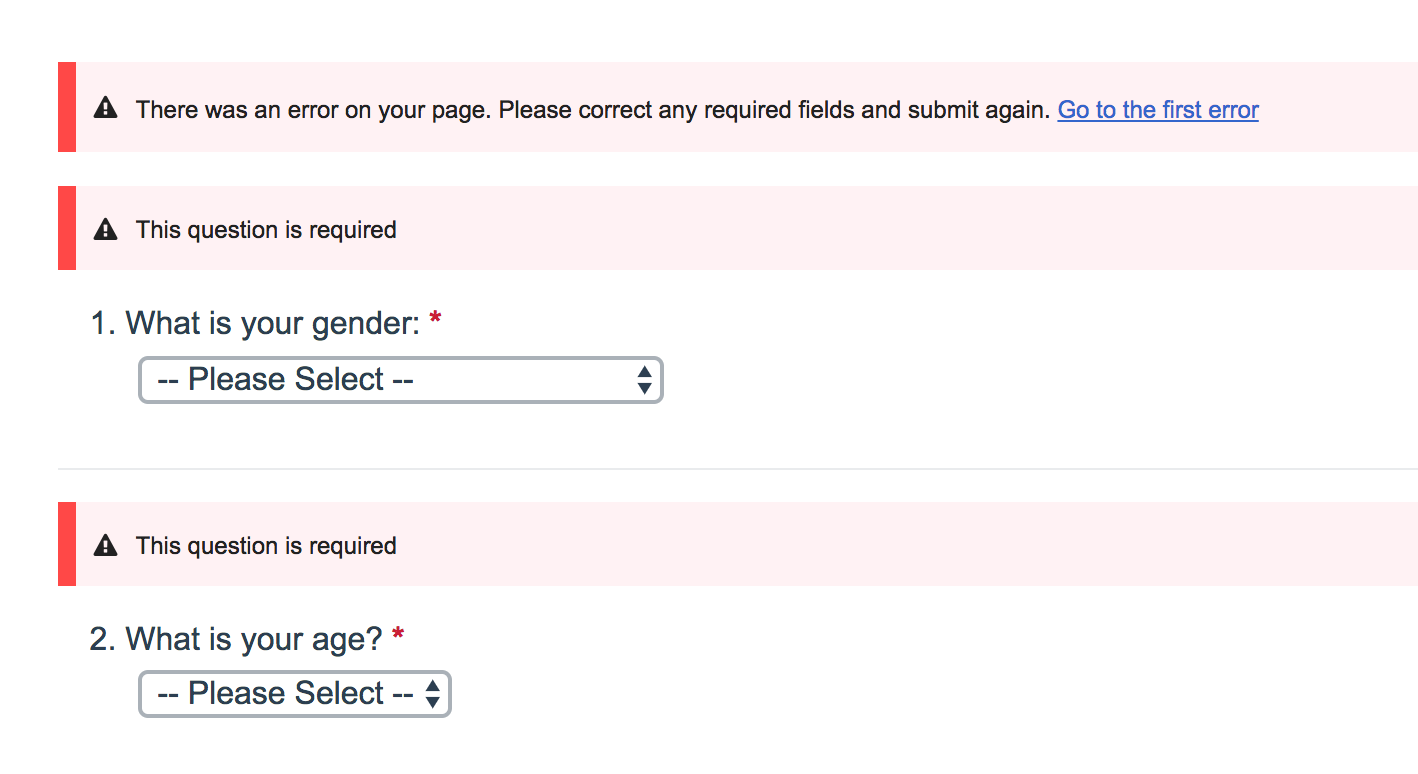Click the red bar on the age required banner
Viewport: 1418px width, 774px height.
(x=67, y=544)
